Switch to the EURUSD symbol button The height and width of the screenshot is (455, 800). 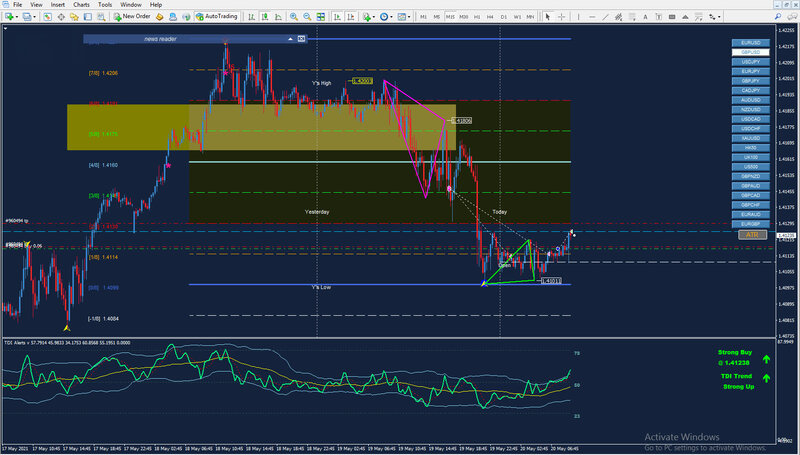tap(749, 43)
